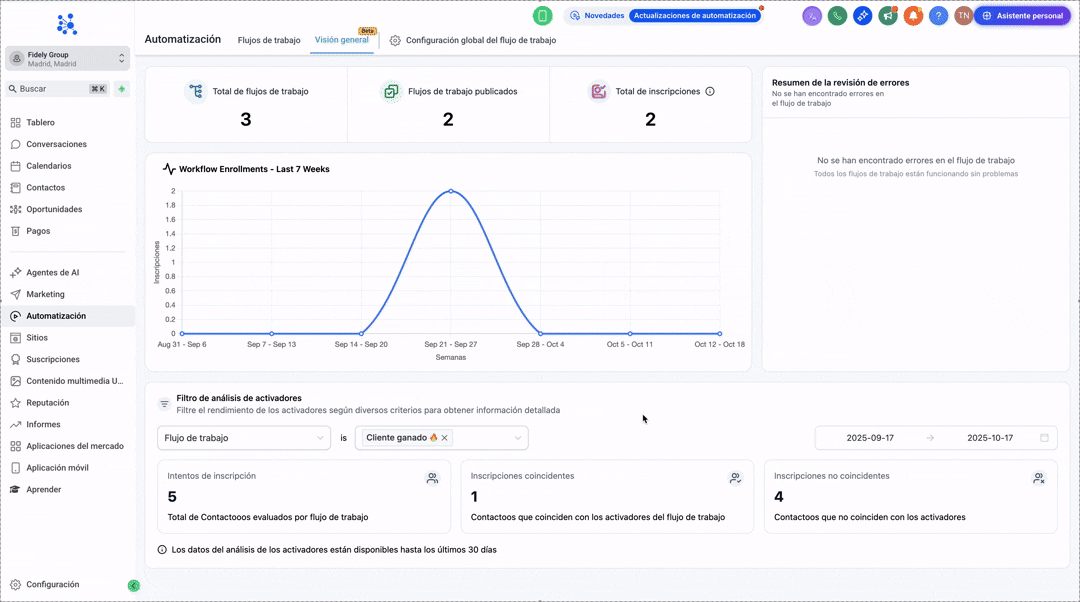
Task: Open Contactos in the sidebar
Action: tap(45, 188)
